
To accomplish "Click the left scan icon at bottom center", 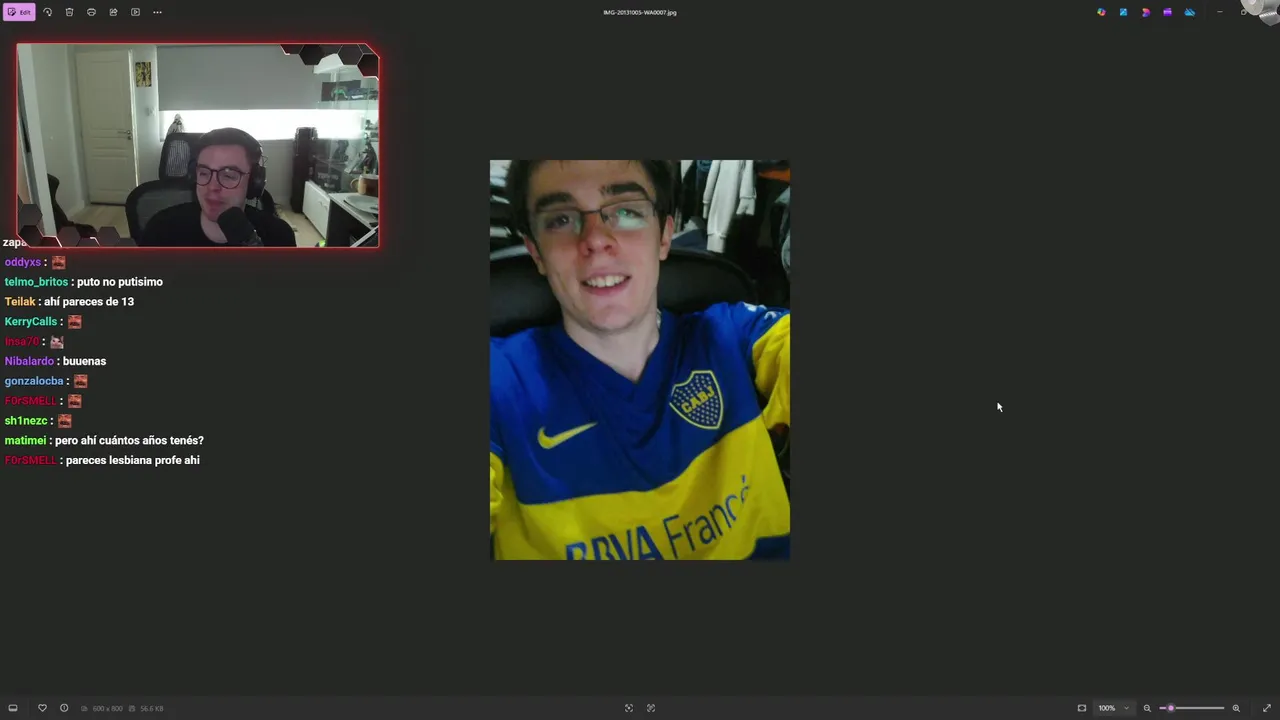I will click(629, 708).
